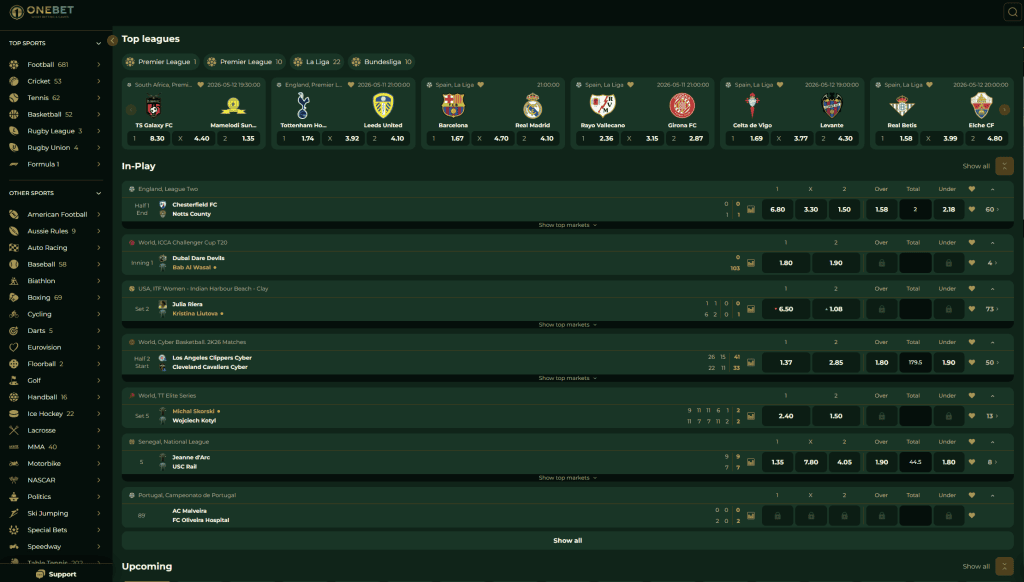Filter by Premier League 10 chip
This screenshot has width=1024, height=582.
click(x=244, y=62)
